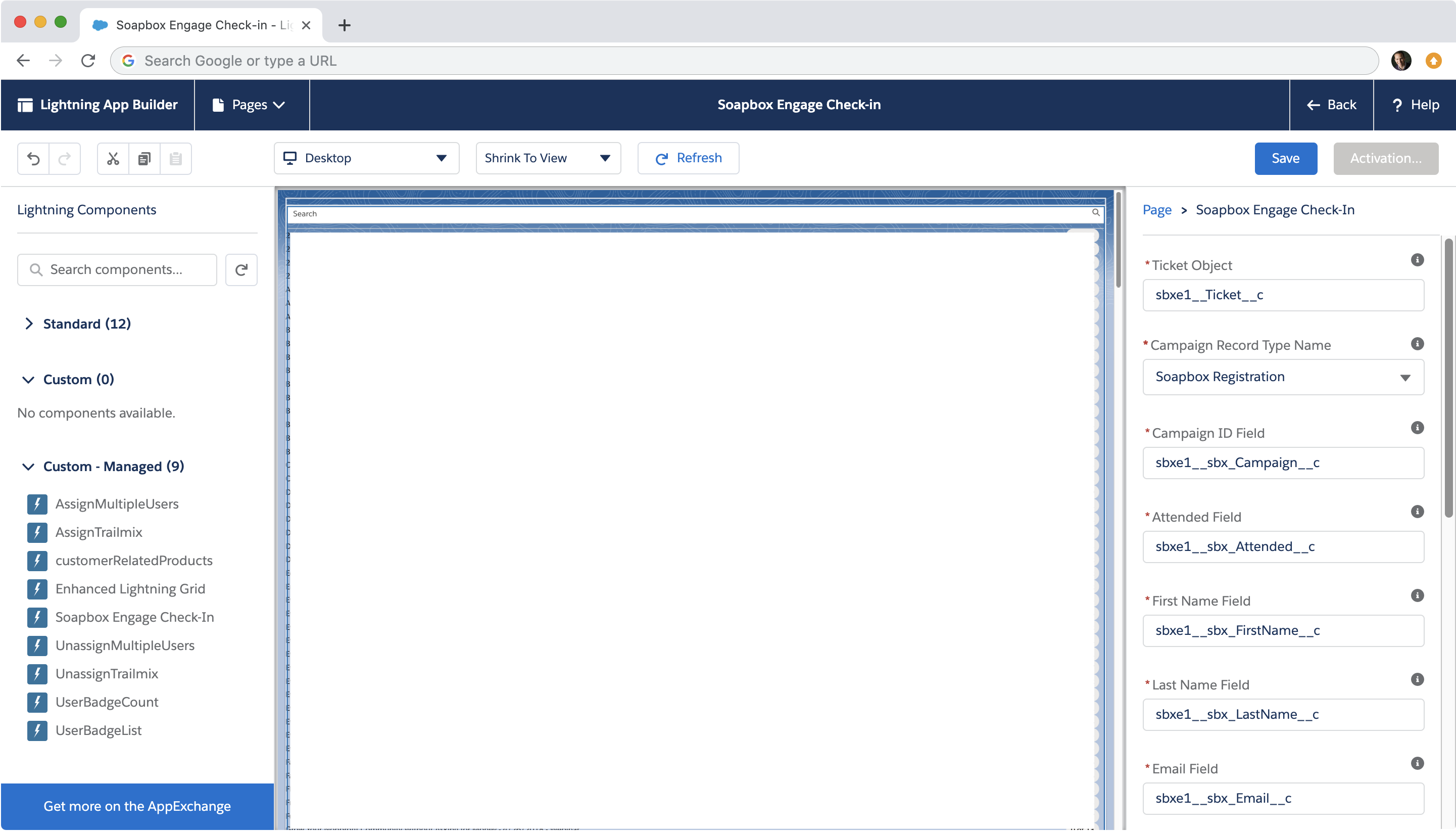
Task: Click the UnassignMultipleUsers lightning icon
Action: 37,645
